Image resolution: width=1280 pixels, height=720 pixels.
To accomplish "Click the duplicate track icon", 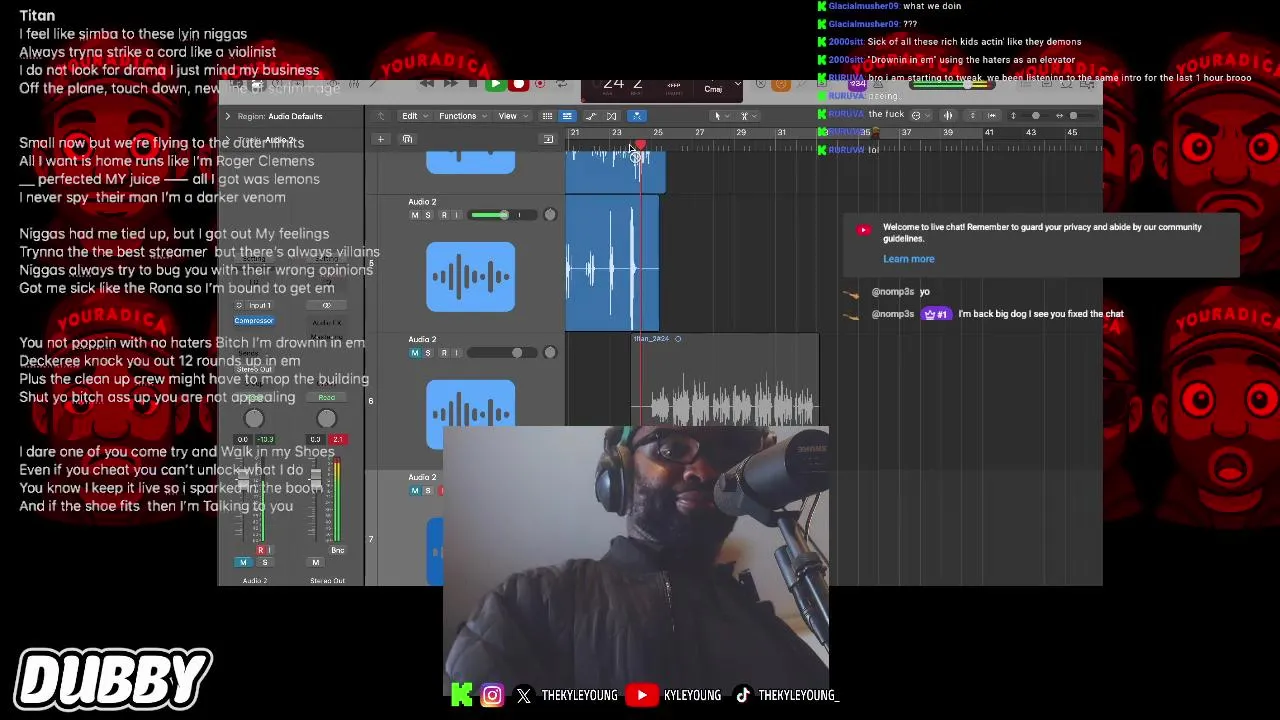I will [407, 139].
